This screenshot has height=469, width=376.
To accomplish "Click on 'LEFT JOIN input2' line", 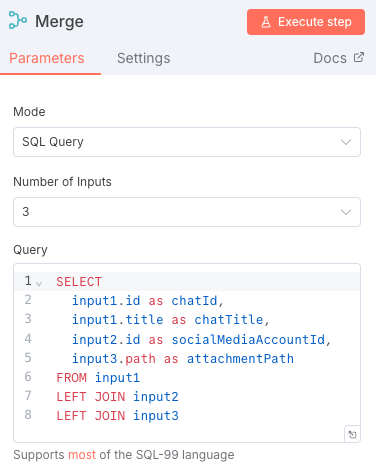I will click(117, 397).
